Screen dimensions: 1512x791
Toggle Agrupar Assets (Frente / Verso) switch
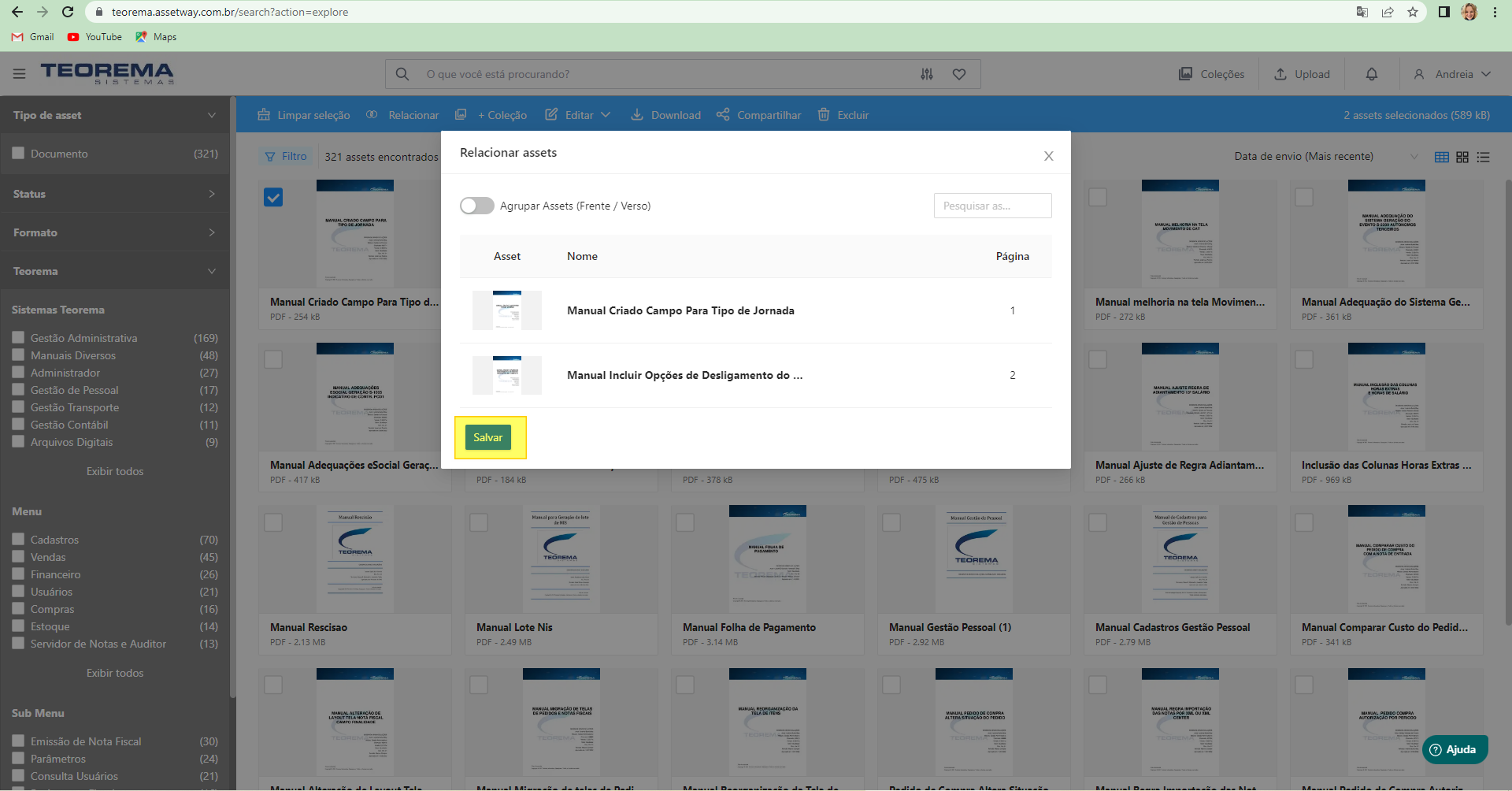pos(477,206)
